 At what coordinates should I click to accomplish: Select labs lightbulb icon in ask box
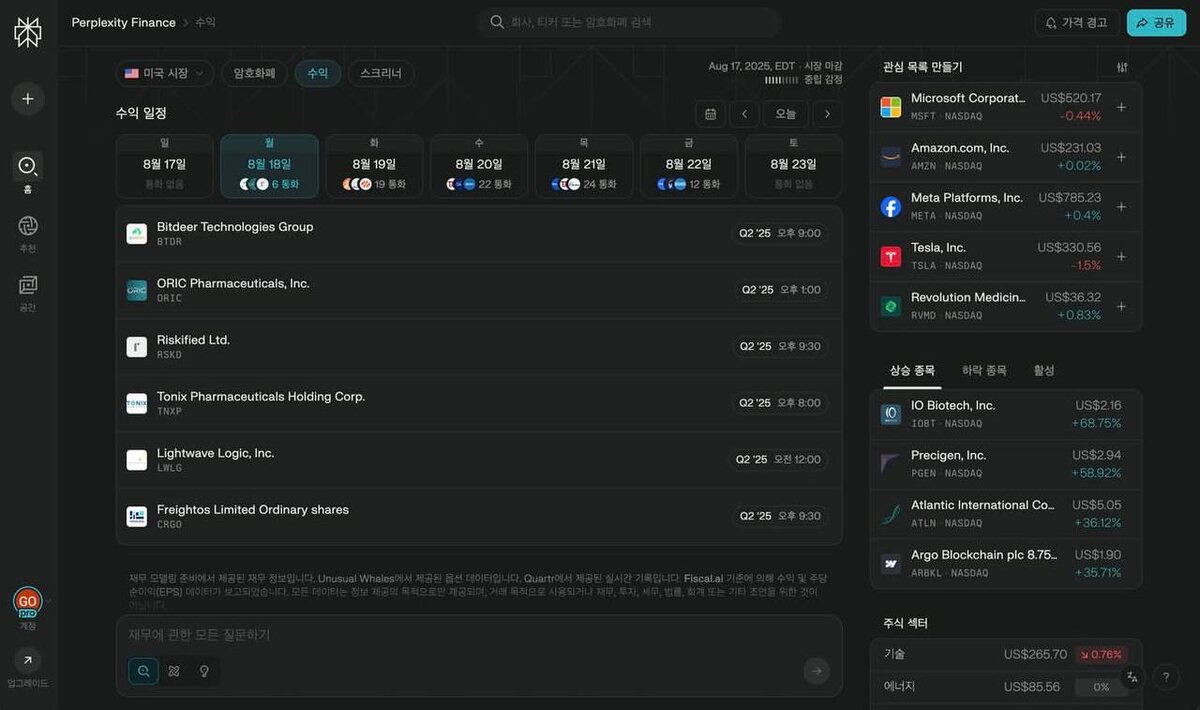pyautogui.click(x=204, y=671)
